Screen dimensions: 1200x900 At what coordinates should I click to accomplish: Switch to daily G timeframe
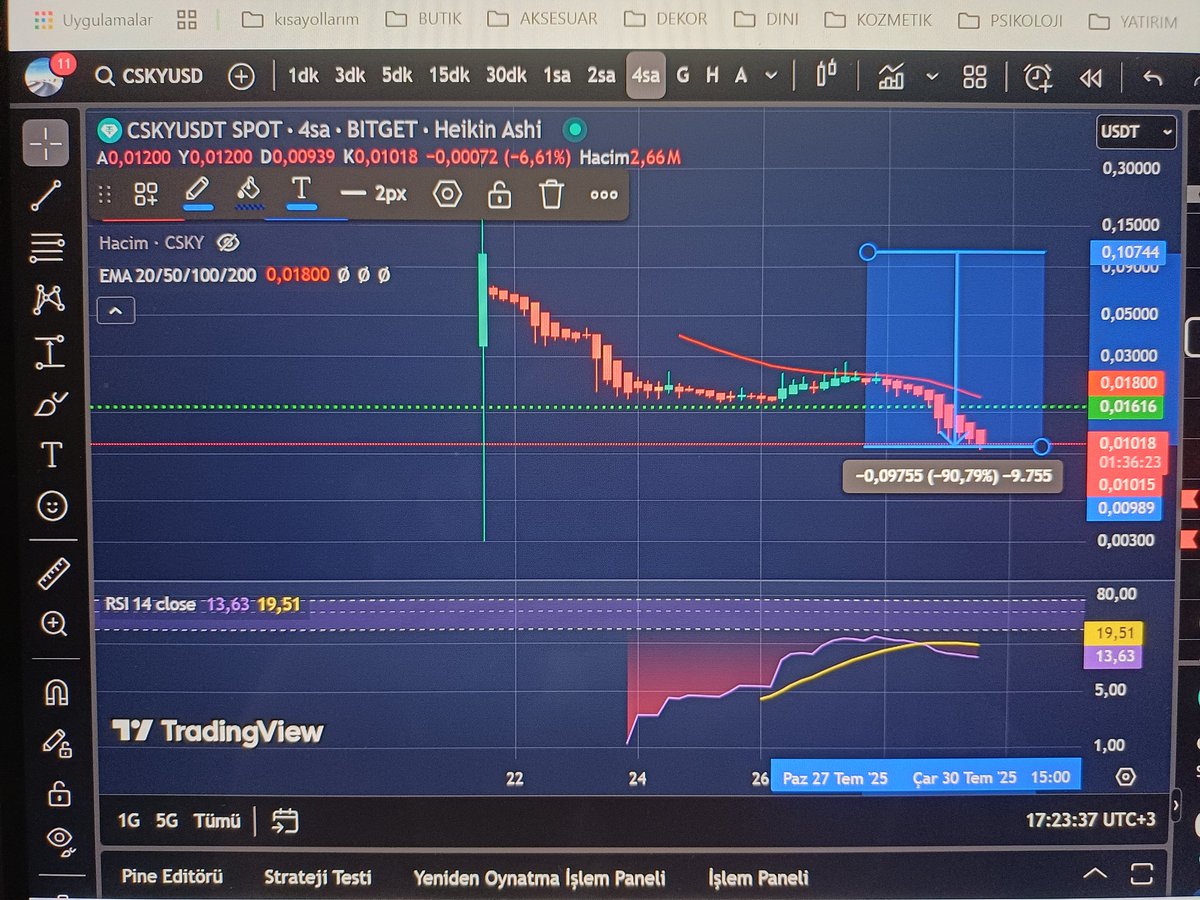coord(683,76)
